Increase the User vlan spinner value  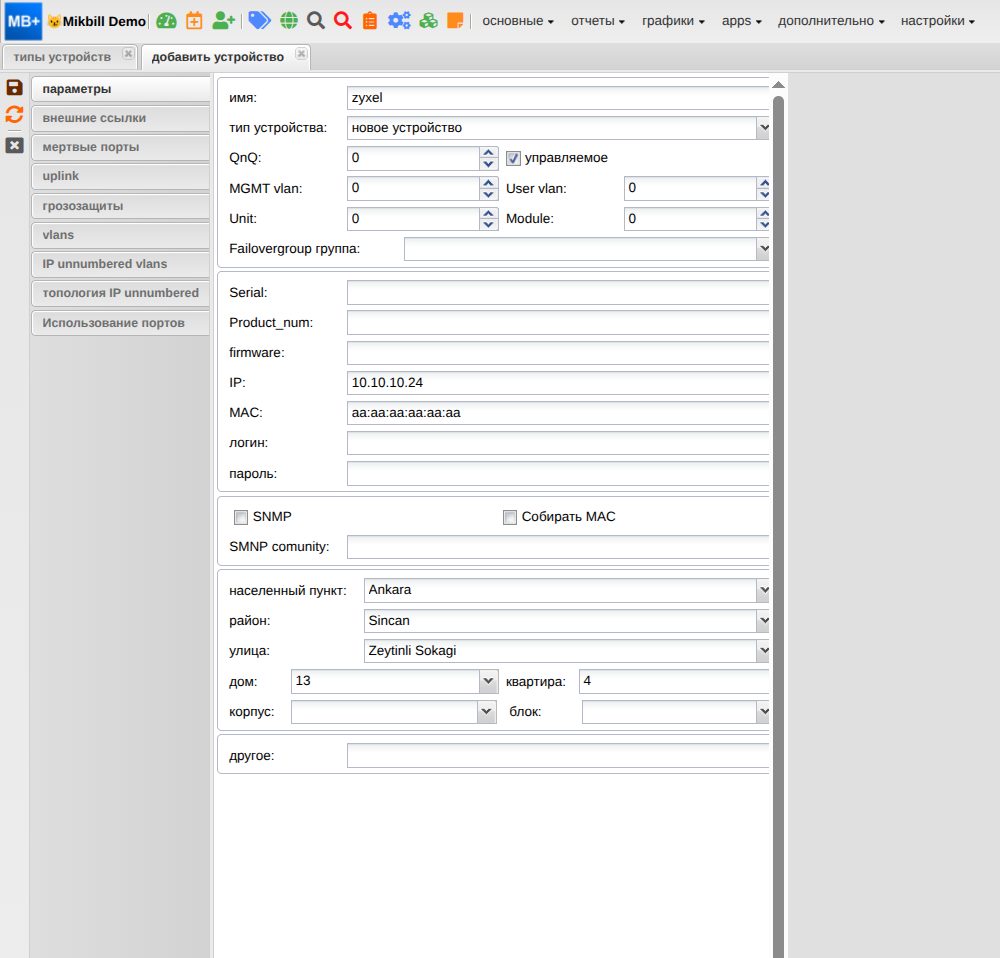[x=763, y=182]
